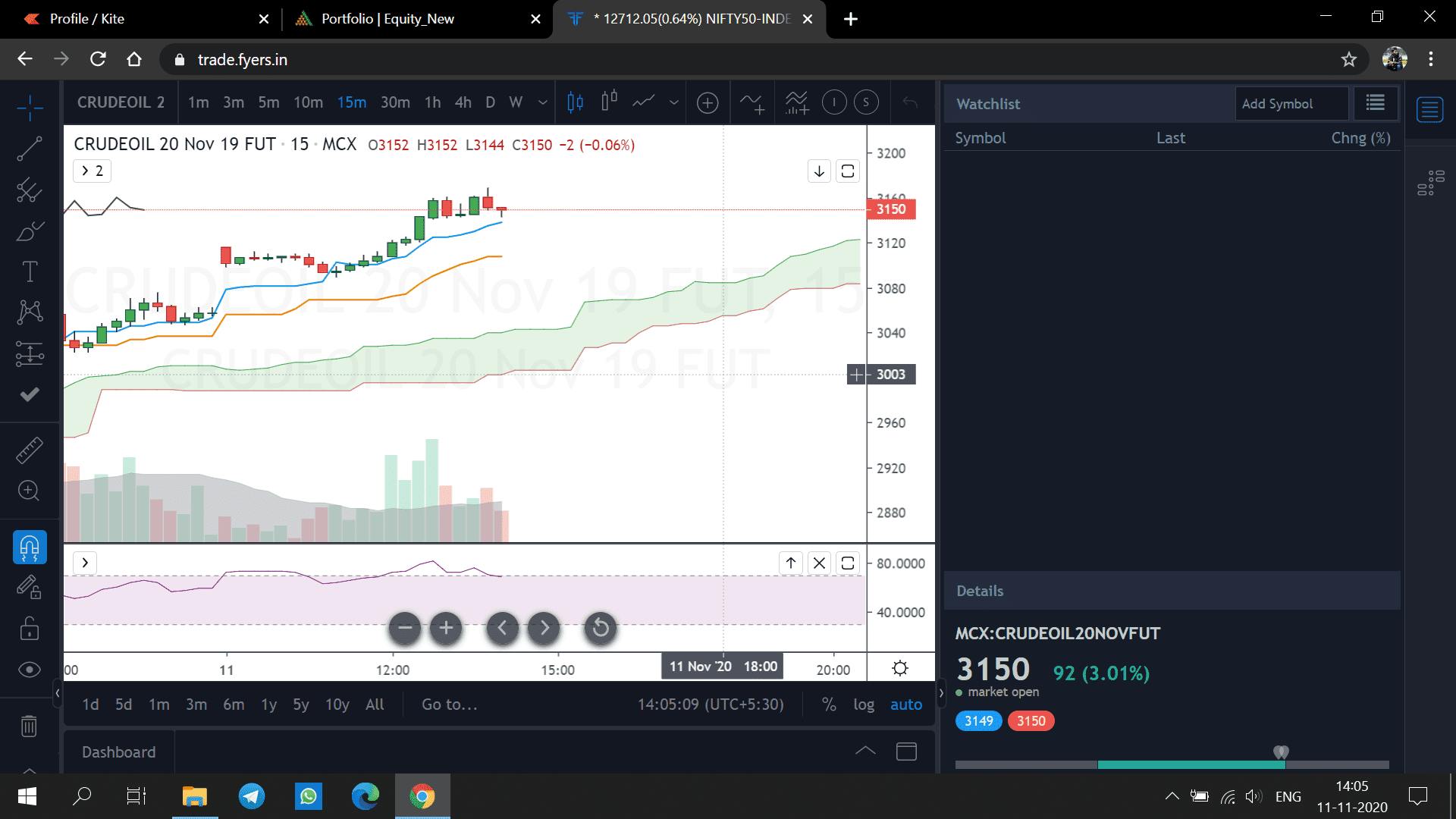Maximize the Dashboard panel
The width and height of the screenshot is (1456, 819).
point(906,752)
